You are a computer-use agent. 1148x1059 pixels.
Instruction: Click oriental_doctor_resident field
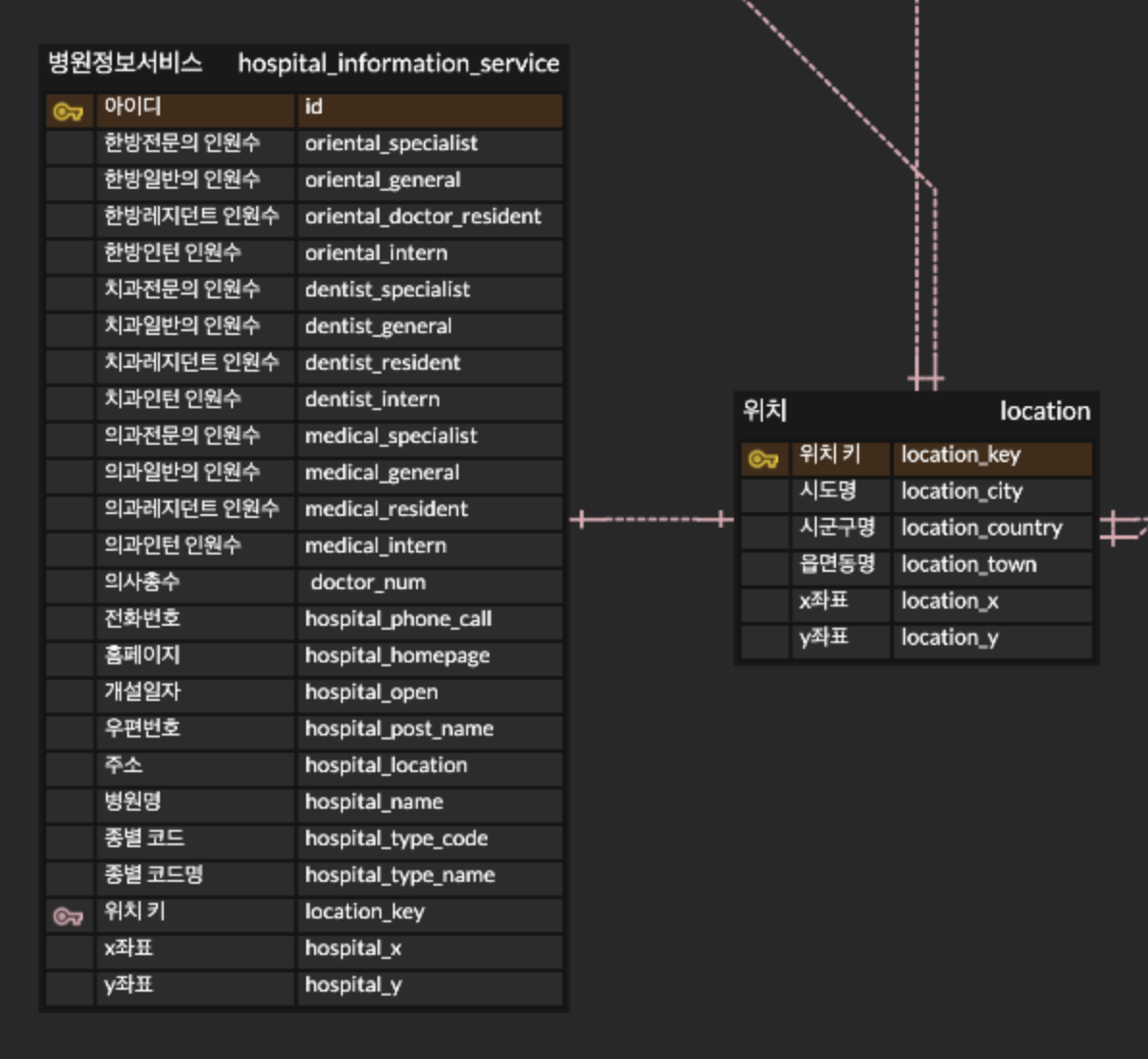(430, 220)
